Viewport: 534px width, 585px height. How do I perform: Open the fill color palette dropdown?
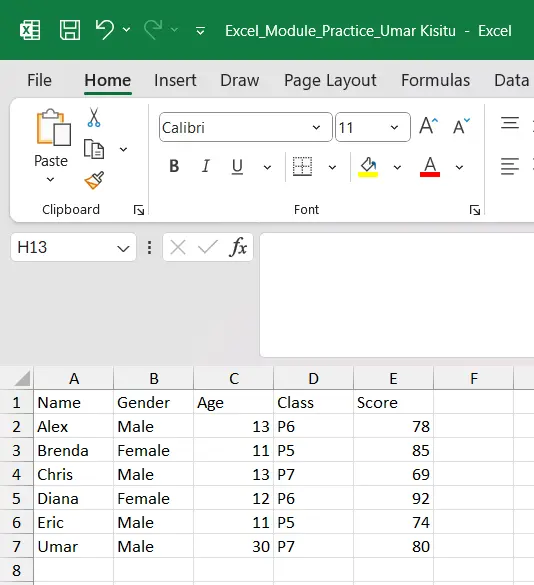[x=397, y=167]
